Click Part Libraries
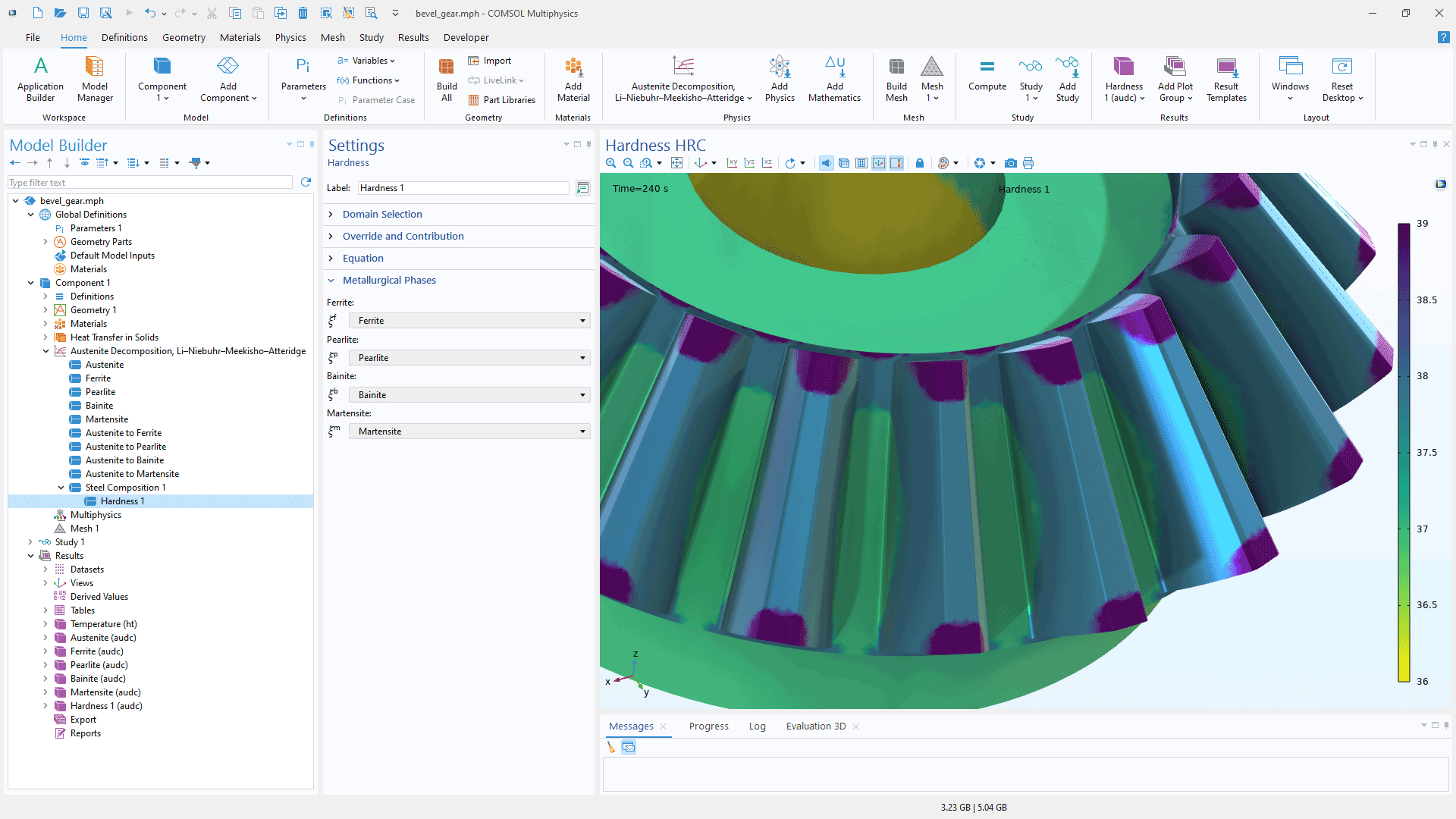1456x819 pixels. [x=501, y=100]
